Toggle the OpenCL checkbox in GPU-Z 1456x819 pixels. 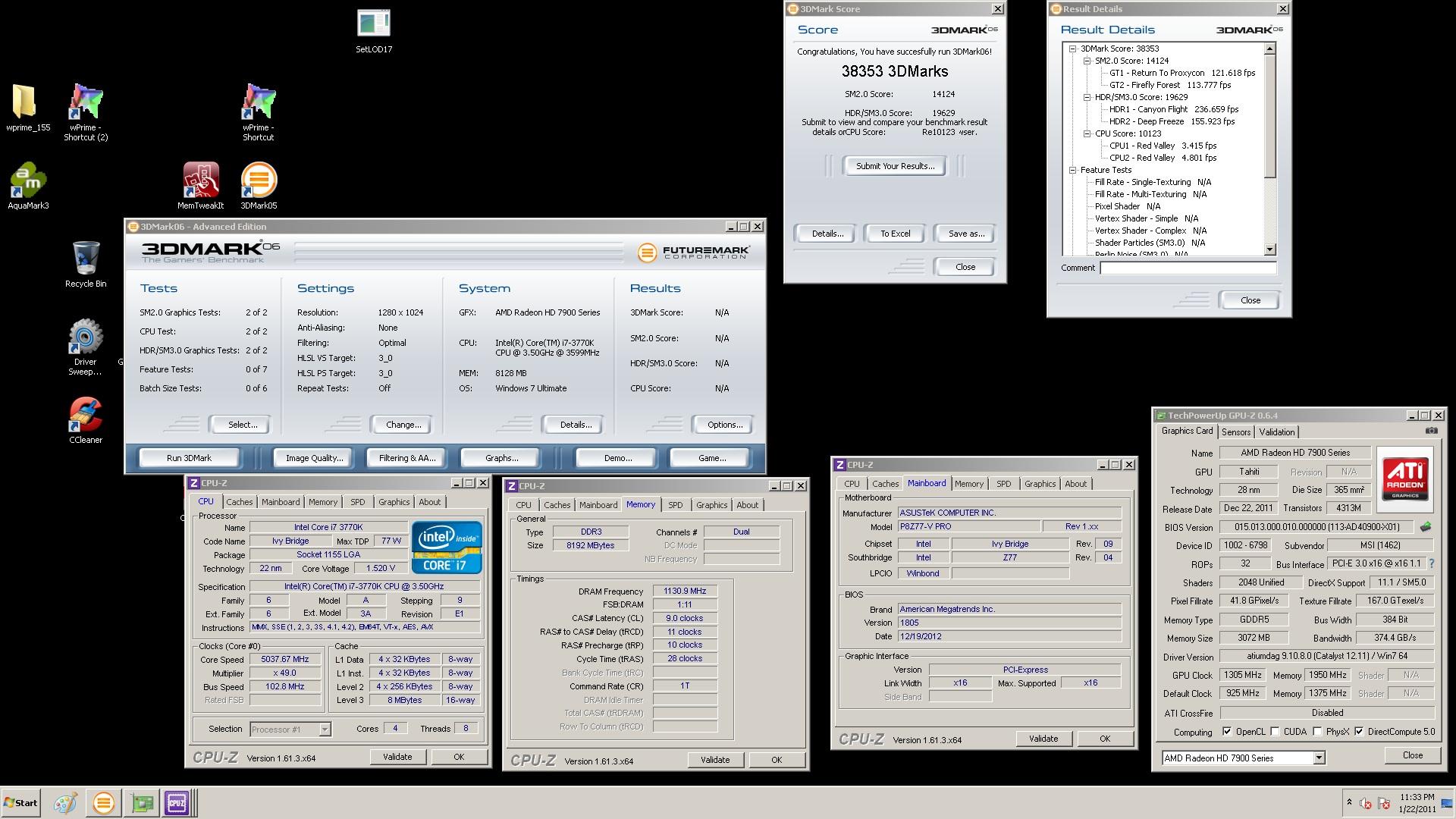click(x=1227, y=732)
